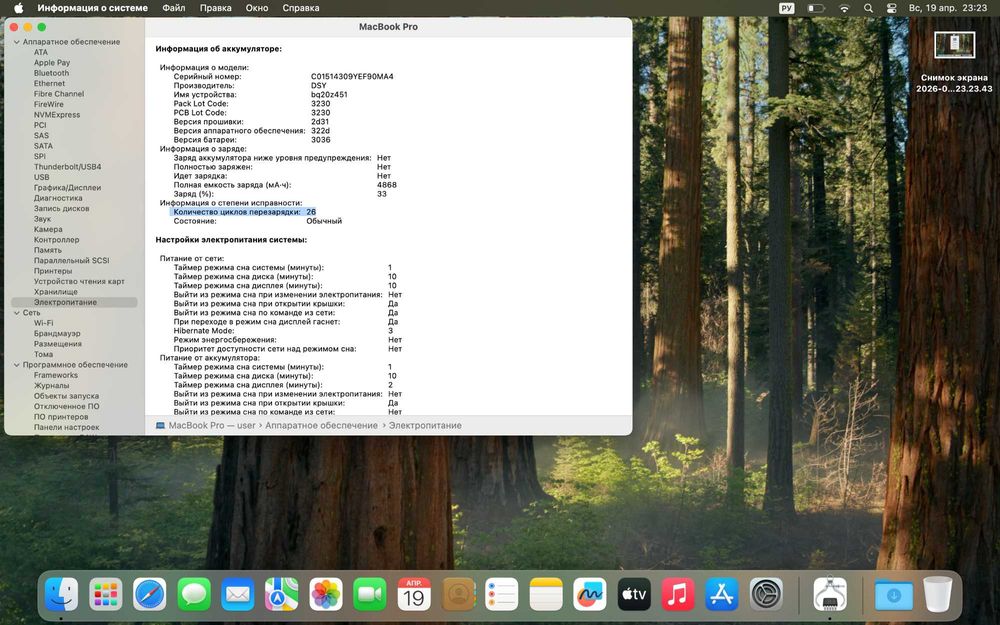Select Память in the sidebar
The image size is (1000, 625).
tap(48, 251)
